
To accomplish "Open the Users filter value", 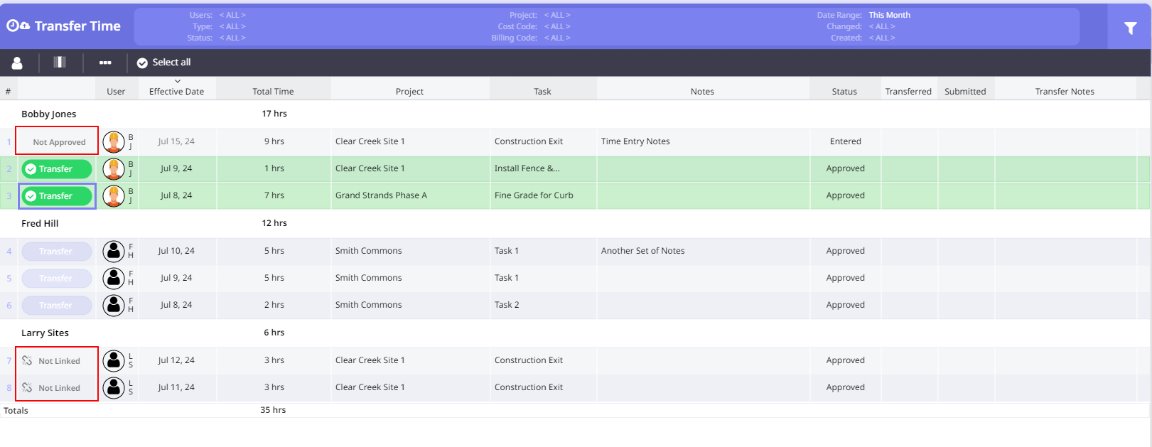I will point(231,15).
